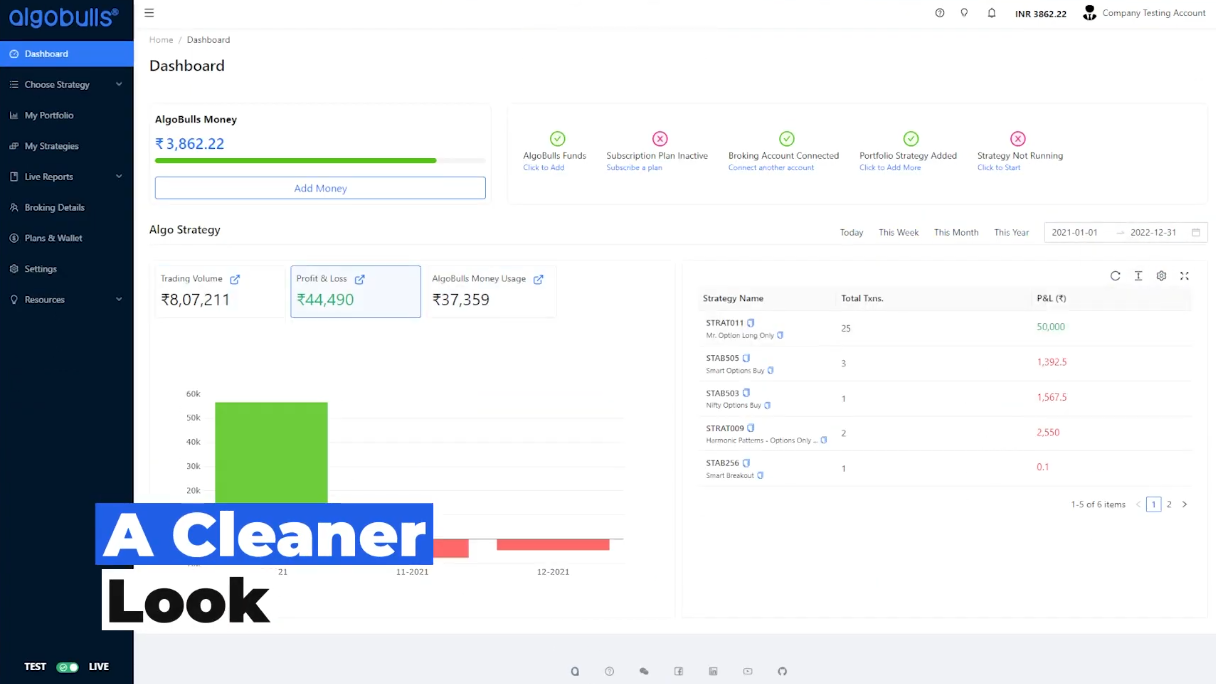The image size is (1216, 684).
Task: Open the help question-mark icon in header
Action: coord(939,13)
